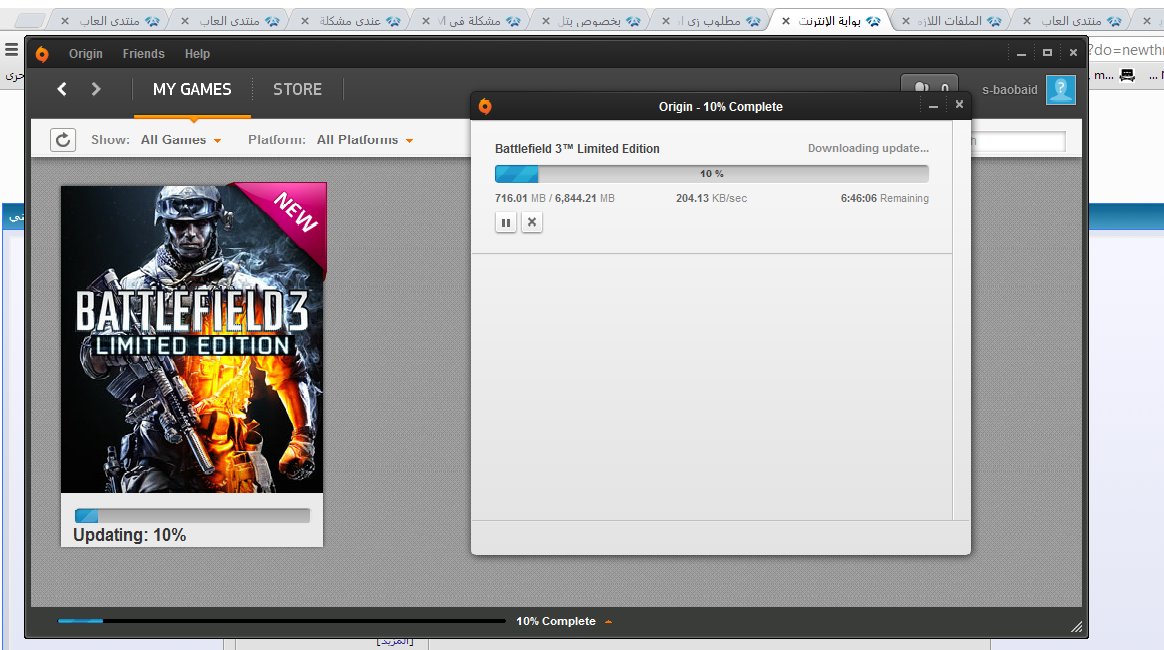Open the browser hamburger menu
This screenshot has width=1164, height=650.
coord(12,50)
